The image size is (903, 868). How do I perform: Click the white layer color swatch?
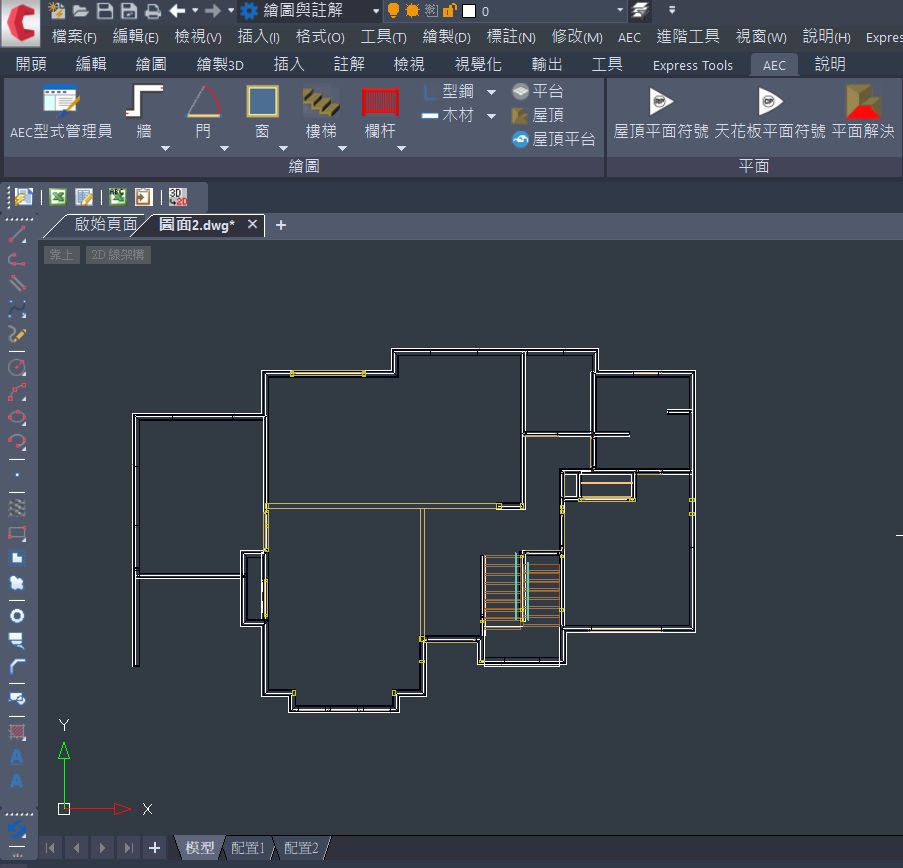(x=469, y=11)
